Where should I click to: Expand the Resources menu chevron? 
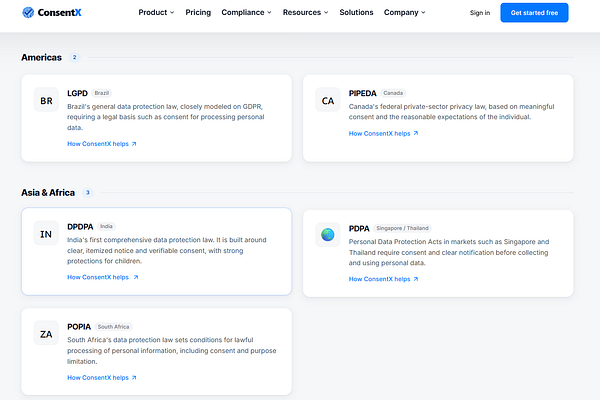[326, 13]
